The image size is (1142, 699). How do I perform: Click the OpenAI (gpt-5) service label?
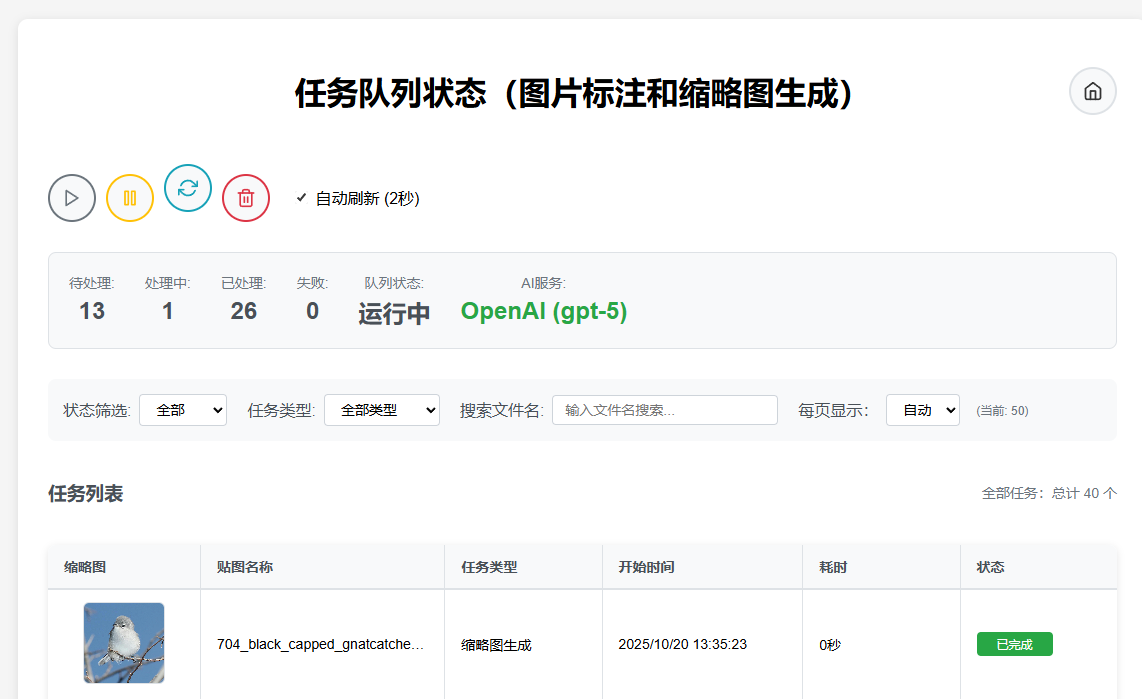coord(544,311)
